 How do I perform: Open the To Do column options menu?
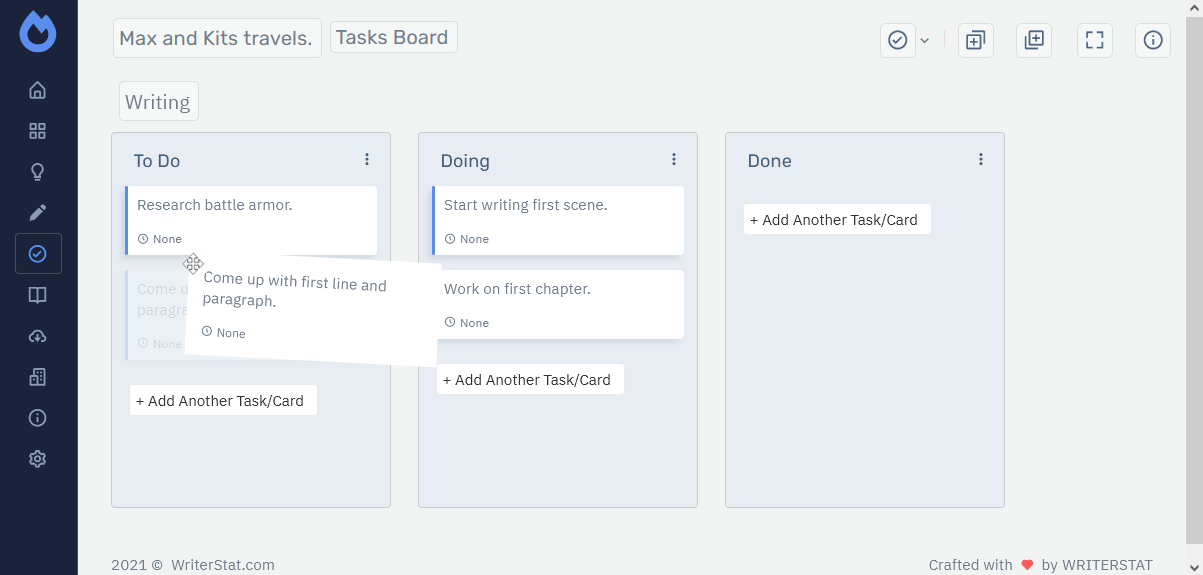tap(367, 159)
